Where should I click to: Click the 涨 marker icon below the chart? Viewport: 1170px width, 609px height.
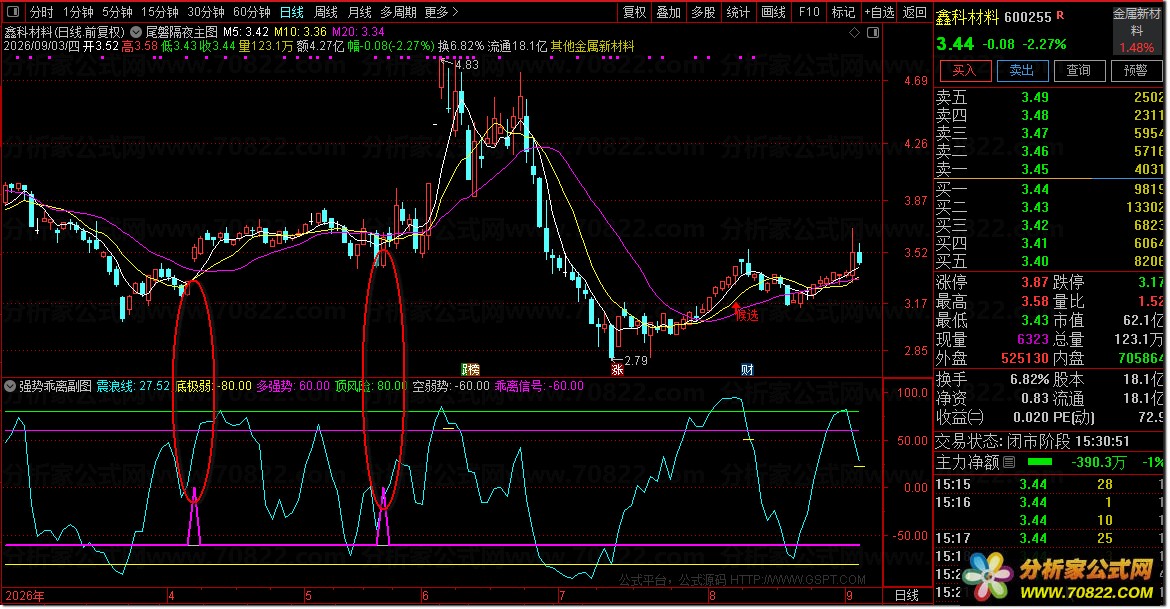[x=617, y=369]
